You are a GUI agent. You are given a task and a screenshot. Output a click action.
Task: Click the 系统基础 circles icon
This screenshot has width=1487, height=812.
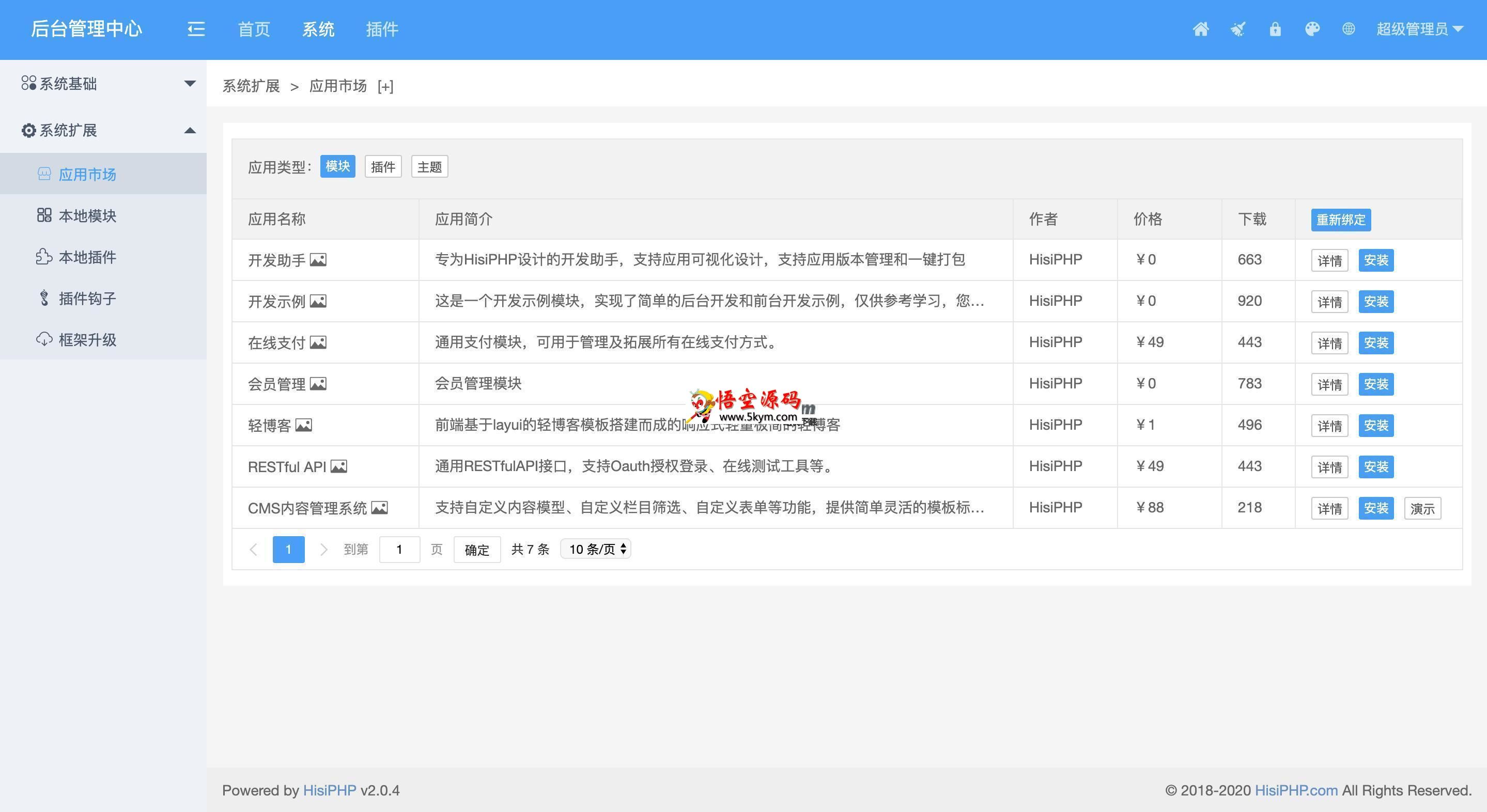[28, 83]
